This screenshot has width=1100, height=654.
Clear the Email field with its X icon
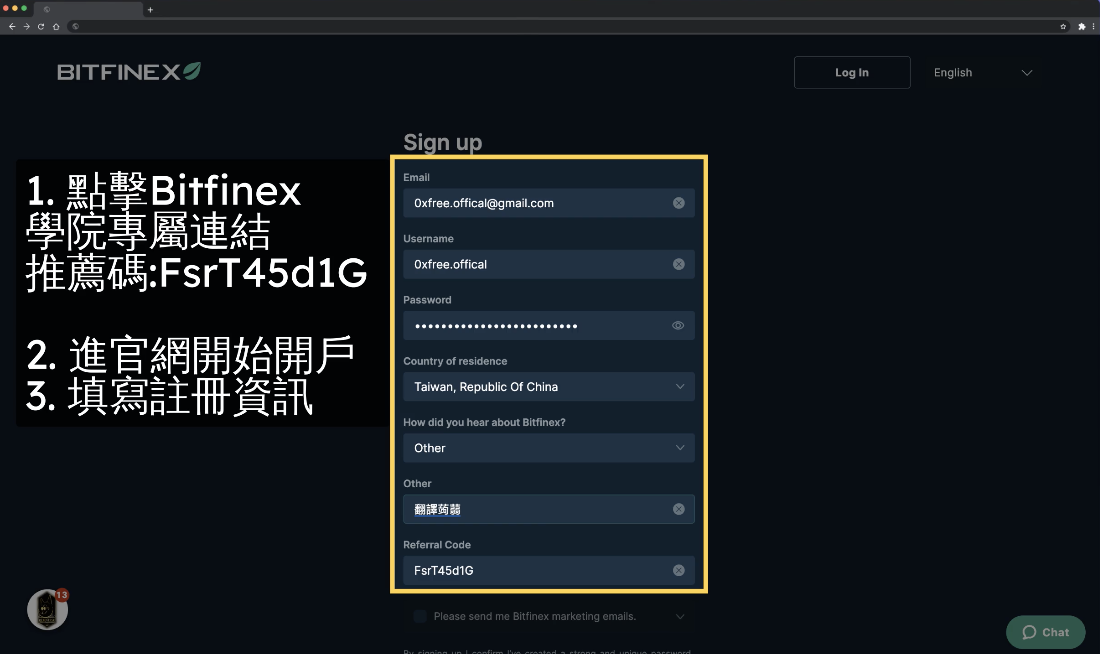pos(678,203)
